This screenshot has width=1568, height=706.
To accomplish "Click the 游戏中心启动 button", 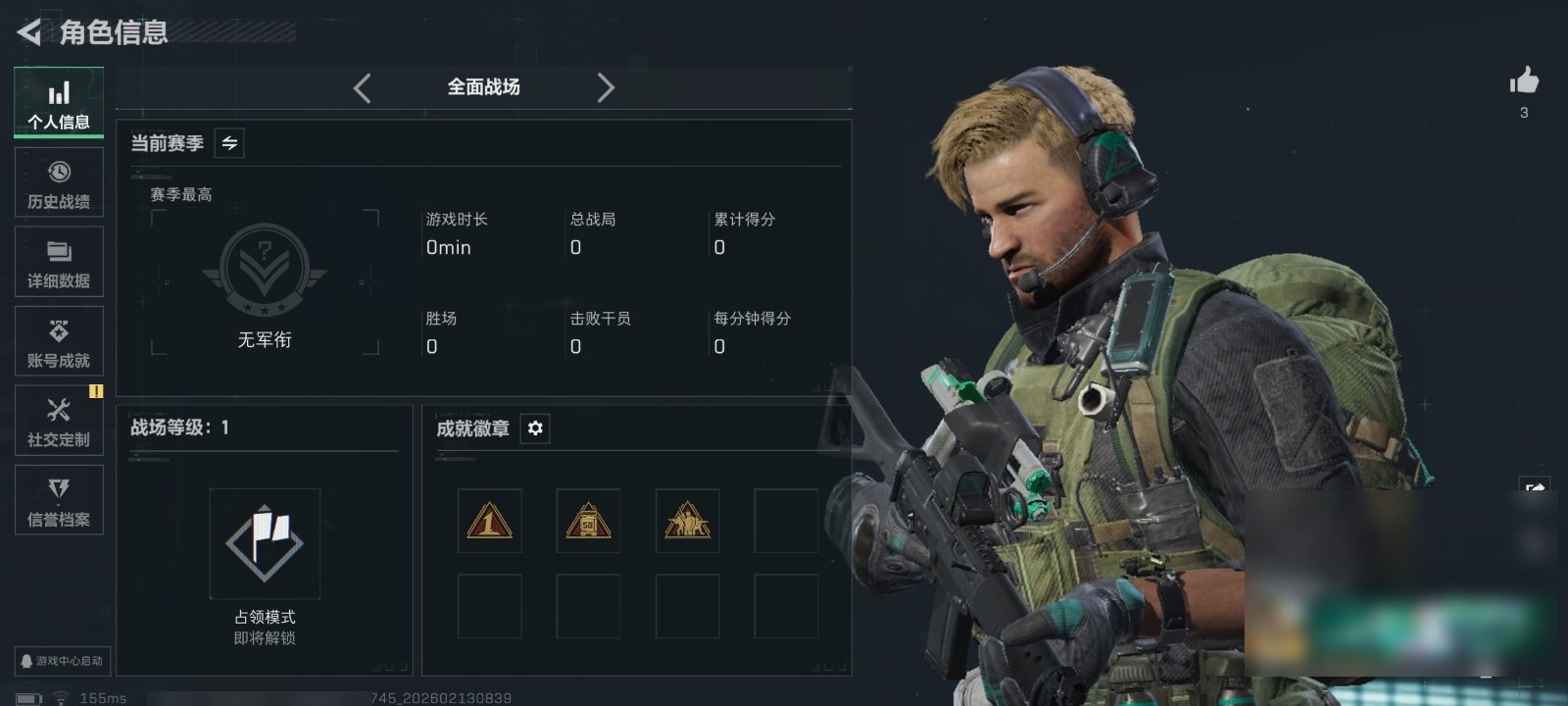I will point(61,661).
